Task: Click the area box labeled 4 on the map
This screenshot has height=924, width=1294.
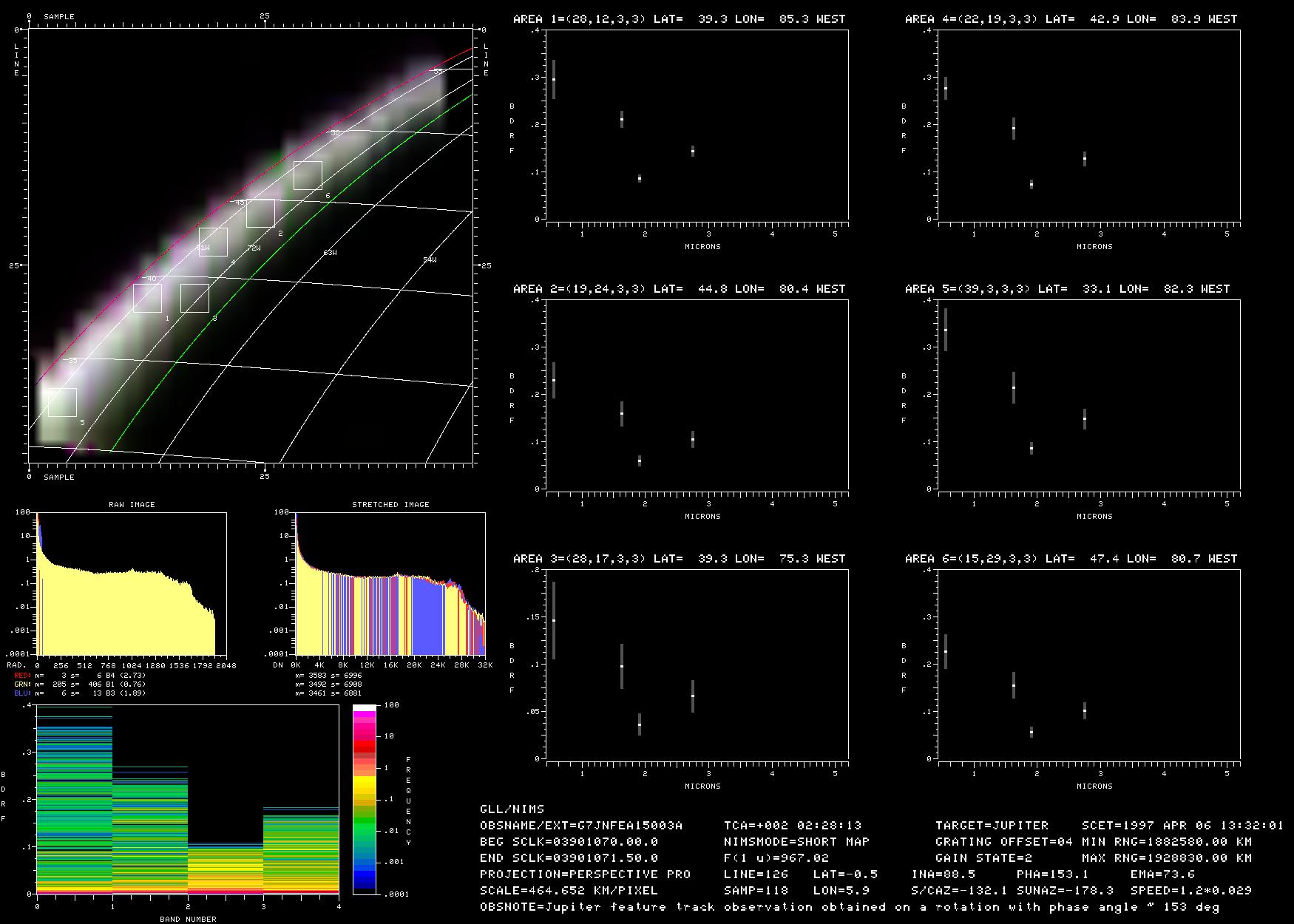Action: 213,242
